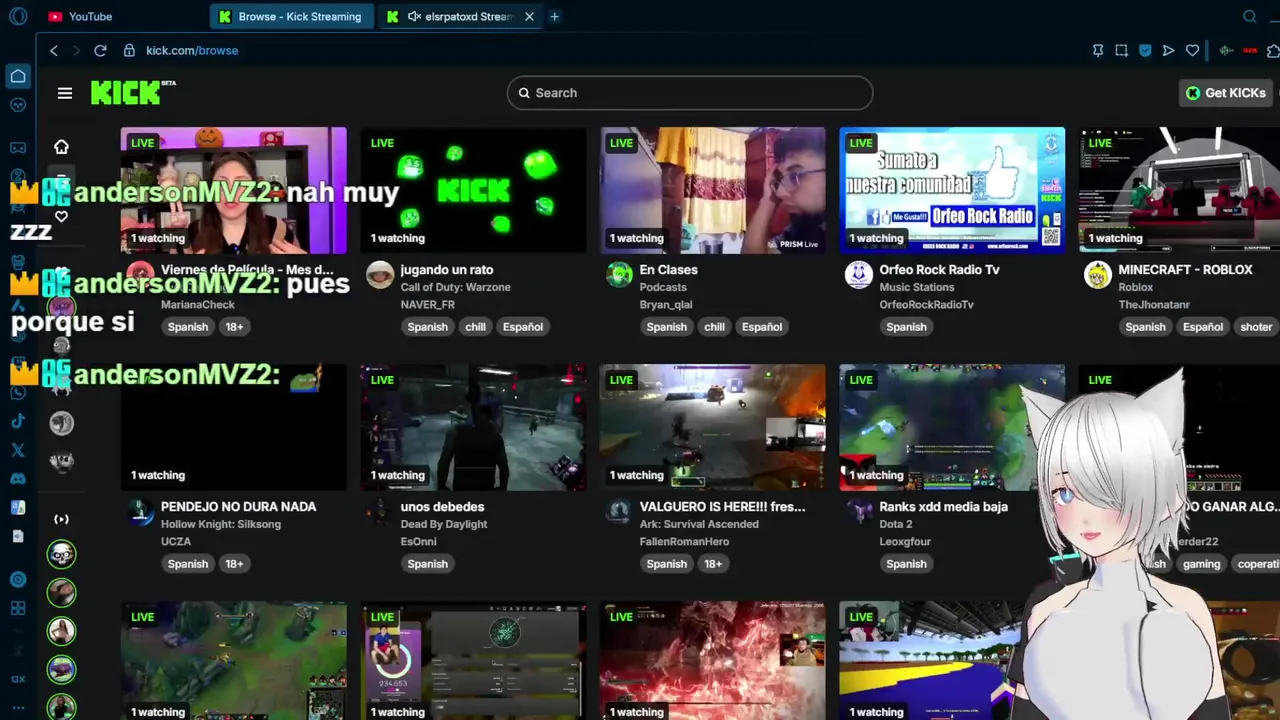Viewport: 1280px width, 720px height.
Task: Click Leoxgfour streamer avatar
Action: [859, 512]
